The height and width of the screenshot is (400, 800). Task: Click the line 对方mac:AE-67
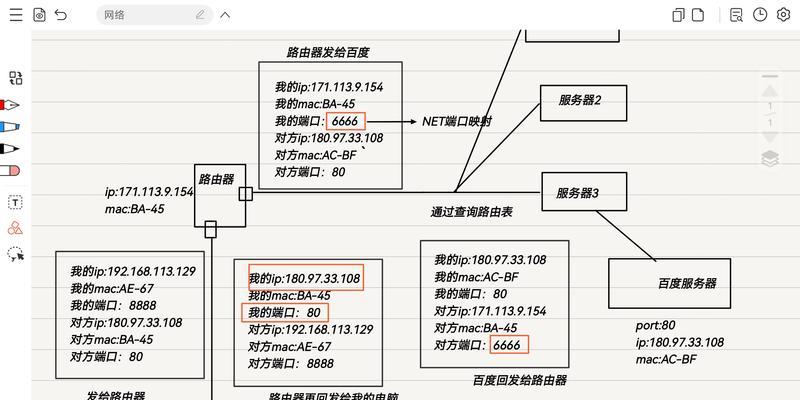(x=289, y=347)
